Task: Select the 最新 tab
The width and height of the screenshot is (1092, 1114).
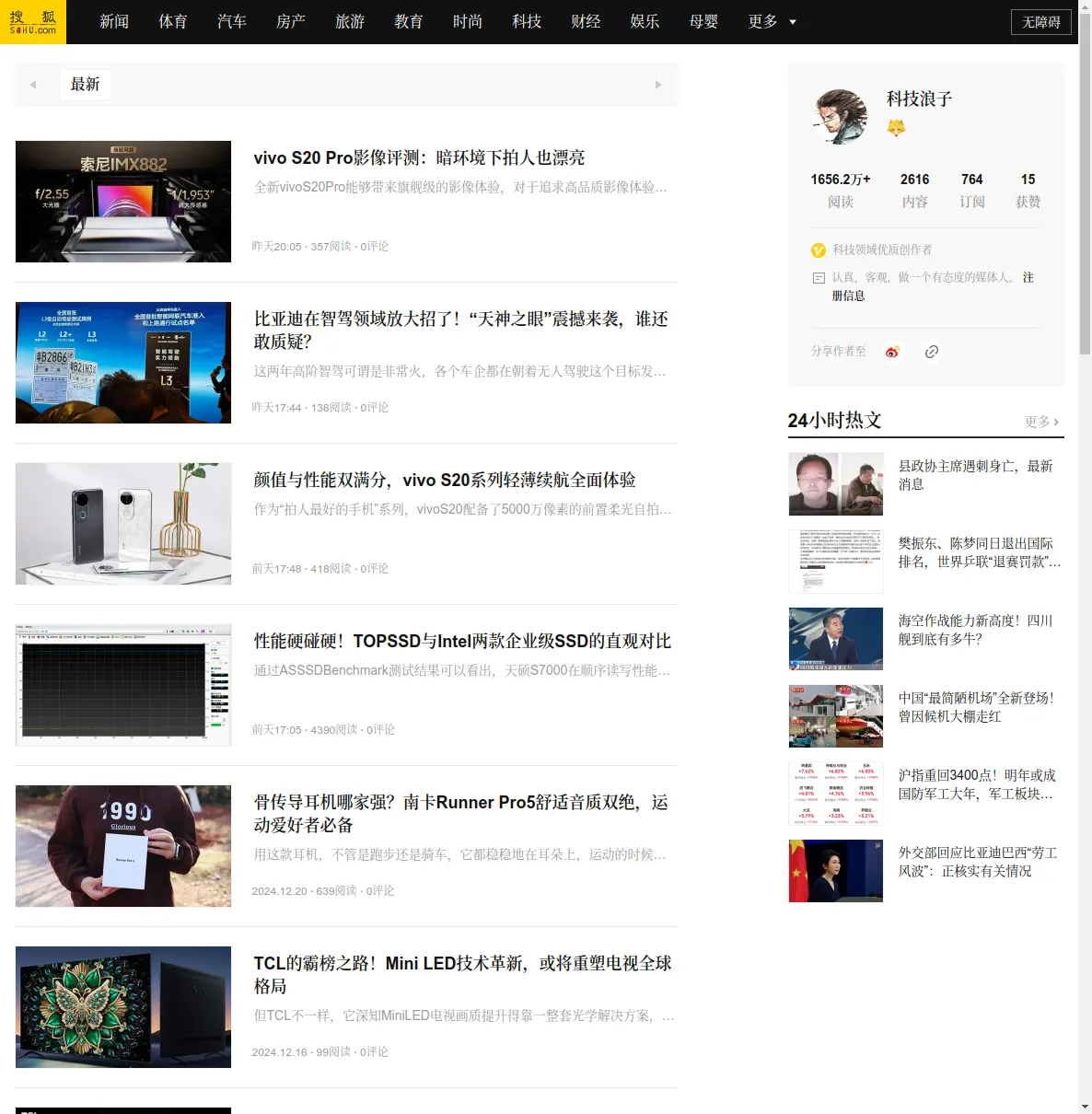Action: (x=86, y=85)
